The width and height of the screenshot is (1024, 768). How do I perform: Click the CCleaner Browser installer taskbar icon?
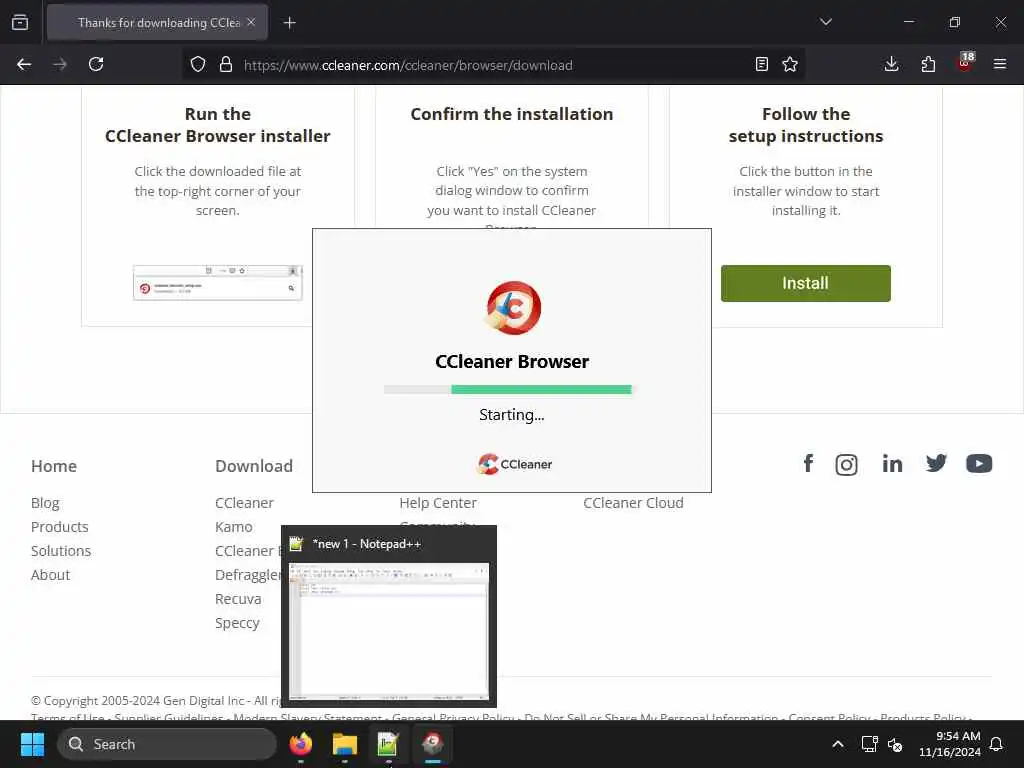click(432, 744)
